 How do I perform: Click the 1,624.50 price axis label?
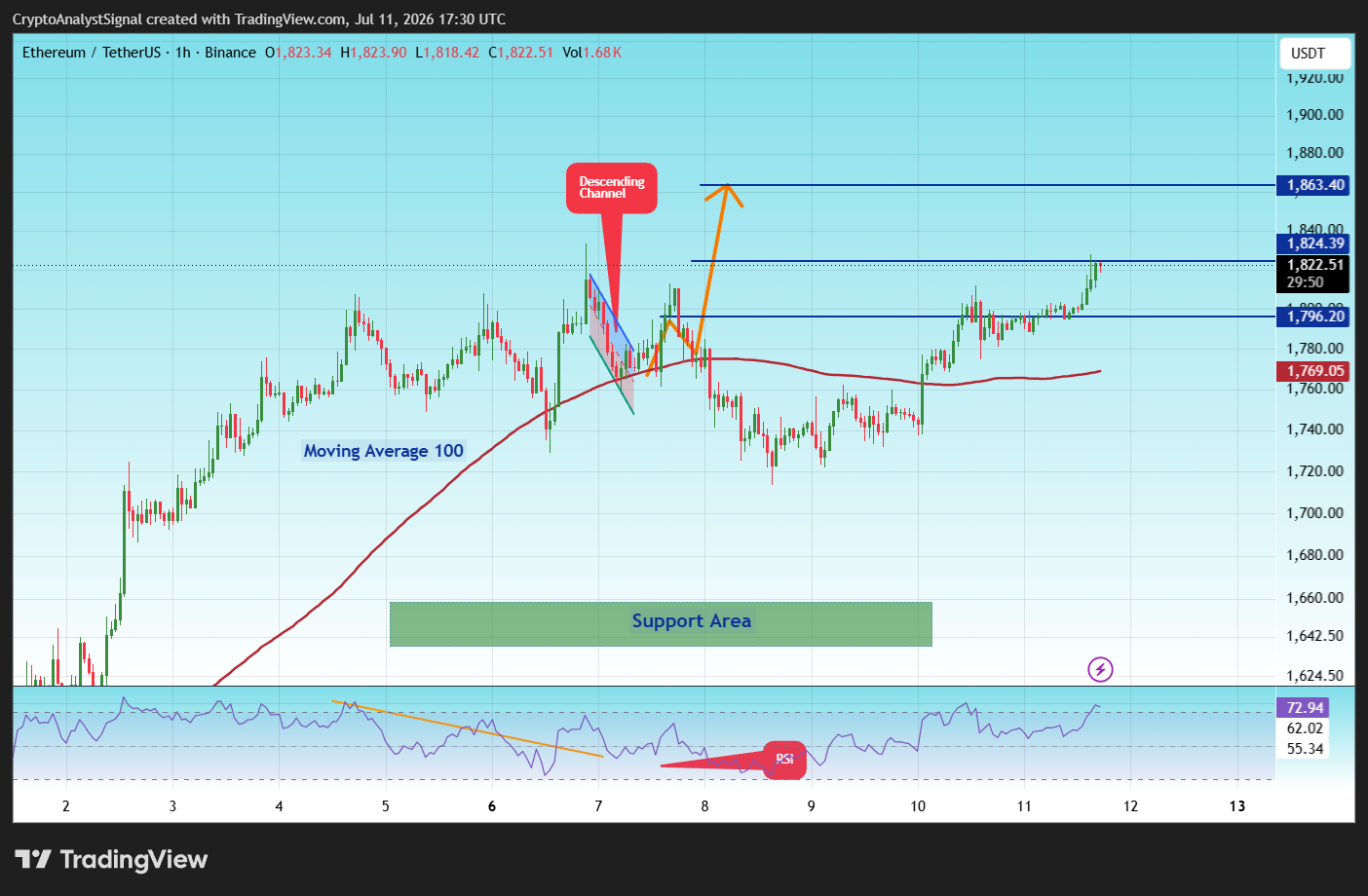(x=1314, y=675)
